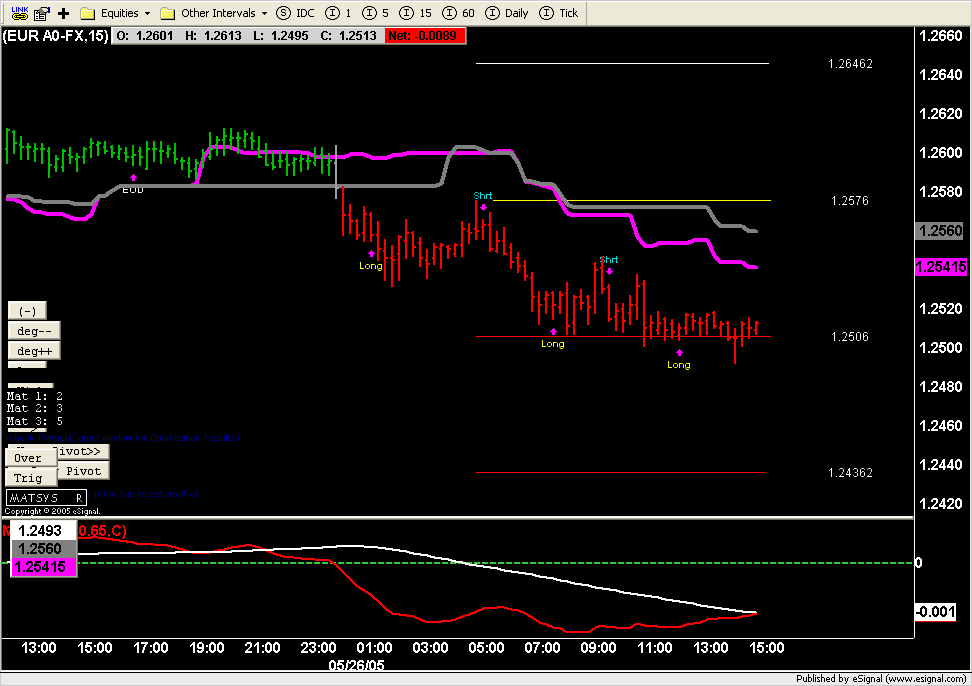972x686 pixels.
Task: Click the L: 1.2495 low value
Action: coord(280,36)
